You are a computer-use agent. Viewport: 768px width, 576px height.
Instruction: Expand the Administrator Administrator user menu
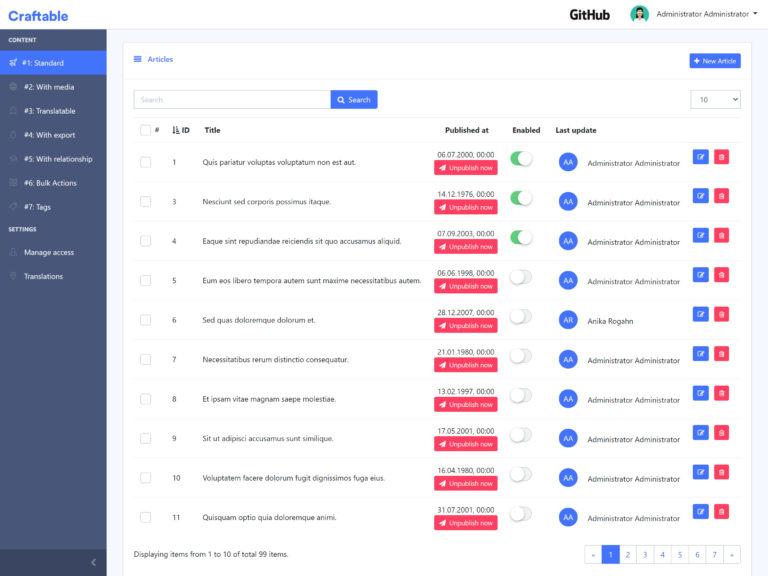(707, 14)
